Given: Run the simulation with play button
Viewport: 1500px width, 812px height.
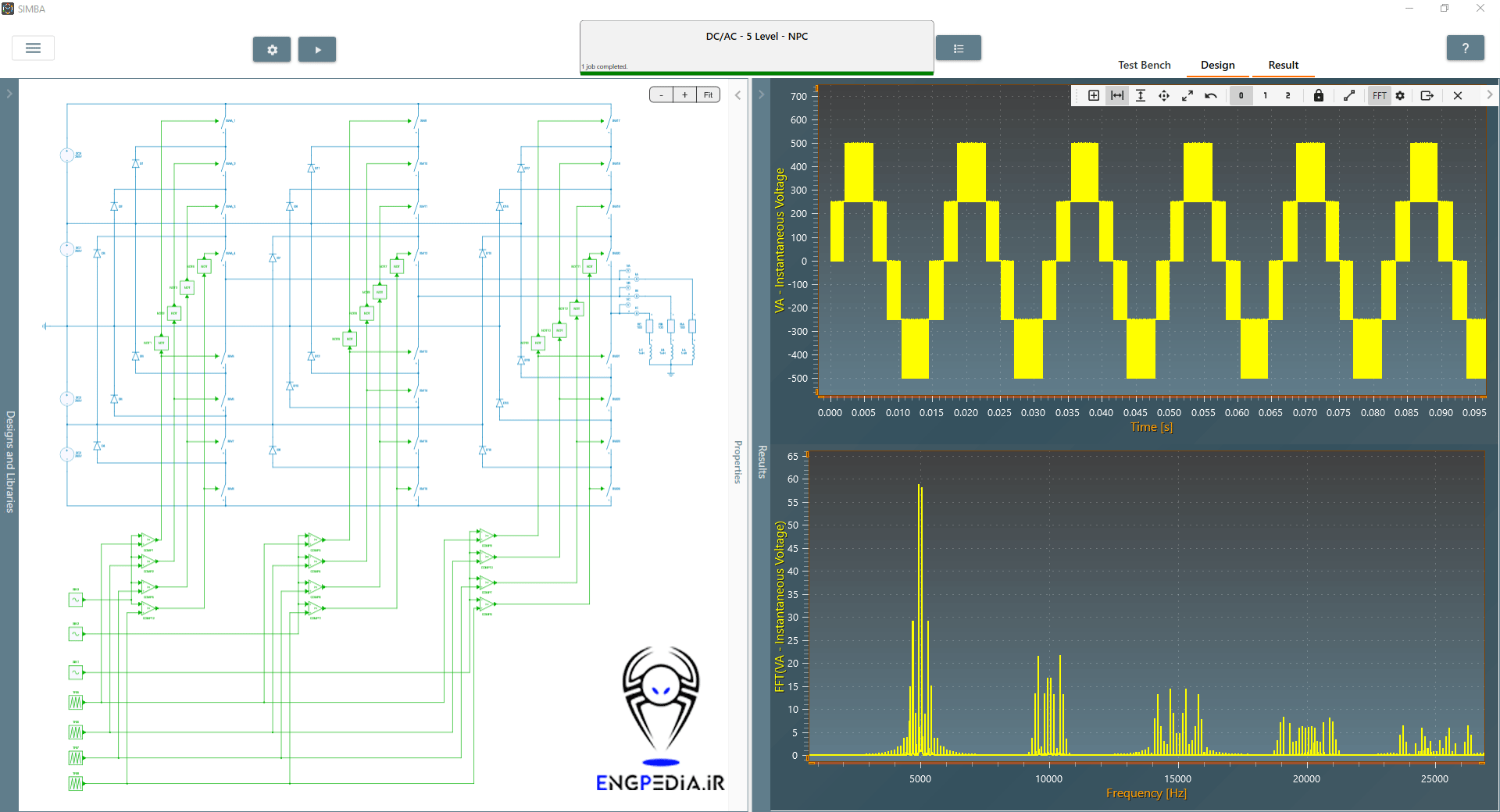Looking at the screenshot, I should click(317, 49).
